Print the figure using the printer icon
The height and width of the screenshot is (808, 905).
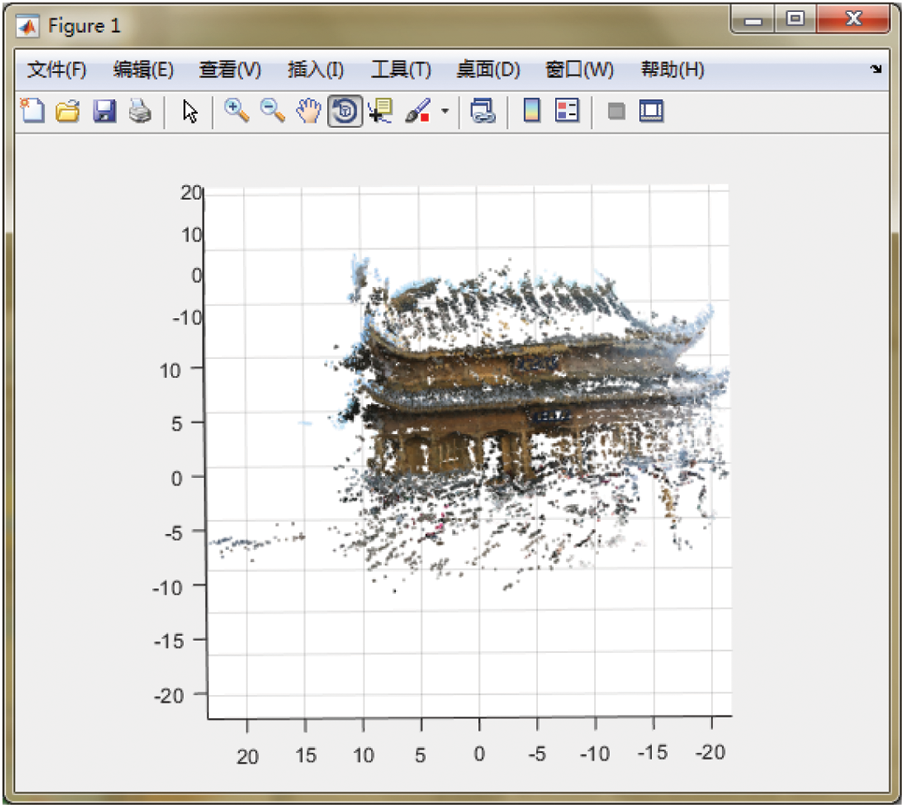click(x=139, y=111)
